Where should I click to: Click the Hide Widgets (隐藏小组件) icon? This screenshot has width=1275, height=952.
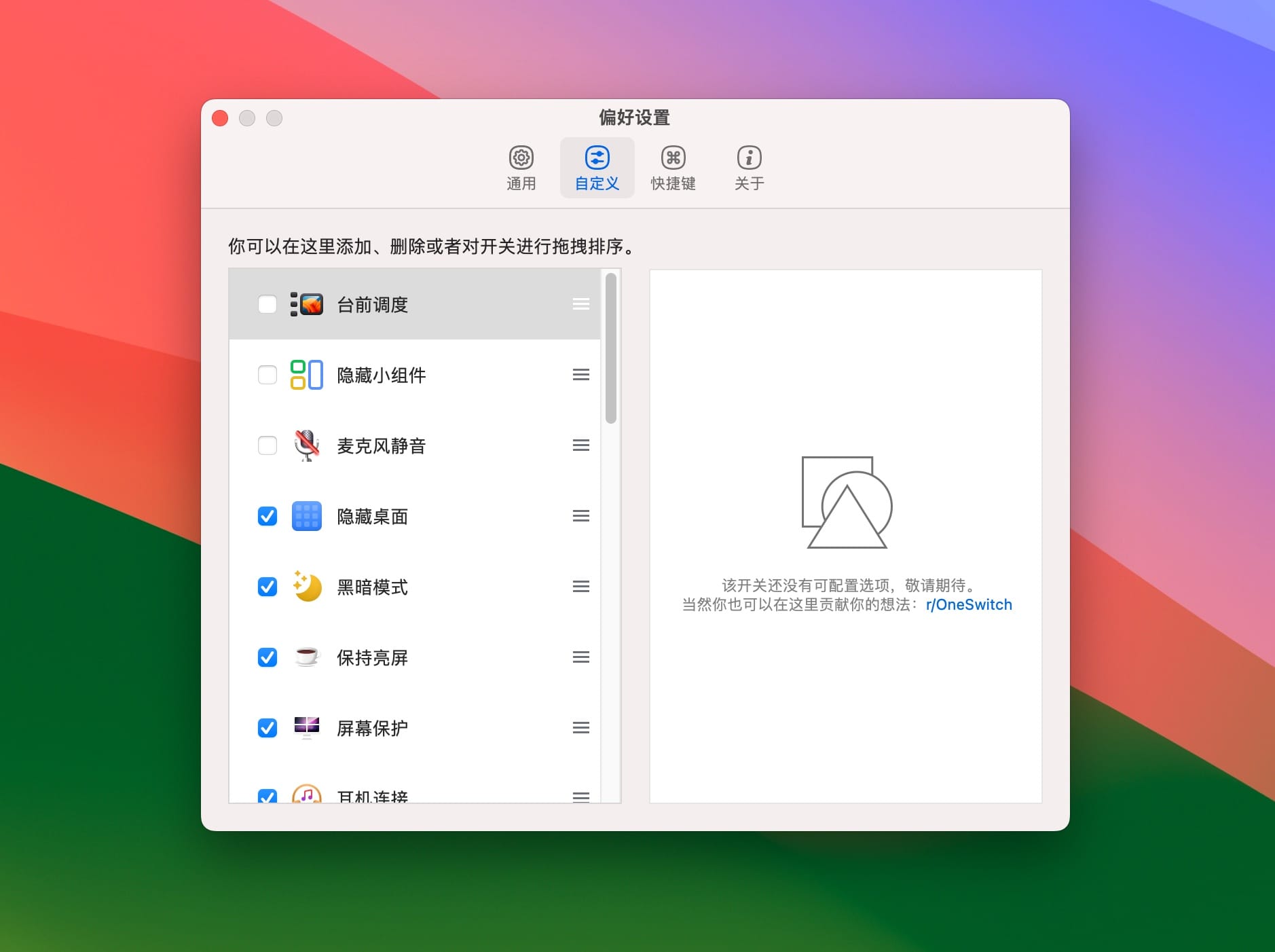(x=306, y=375)
